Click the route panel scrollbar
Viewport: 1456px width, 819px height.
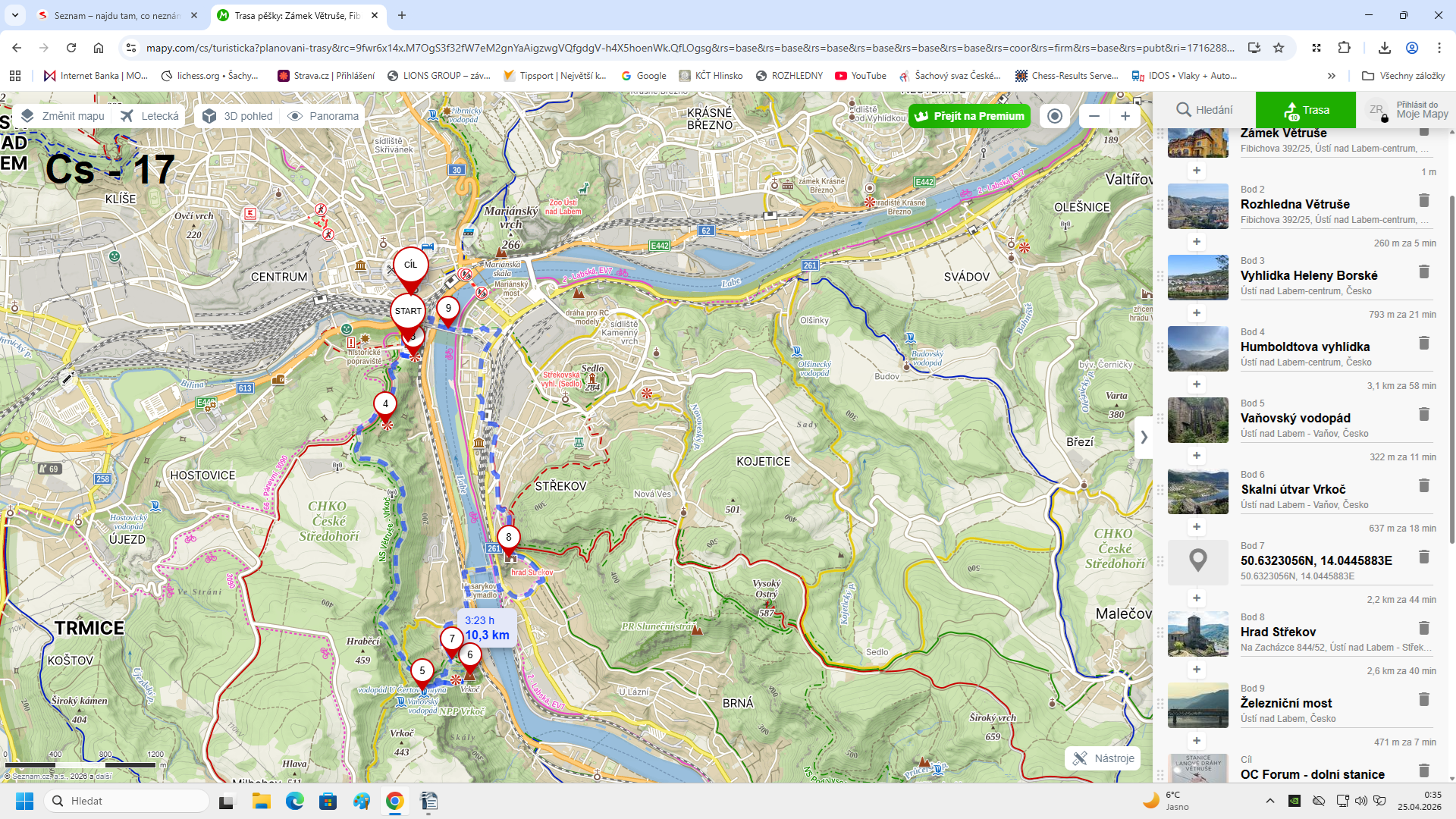(1451, 369)
